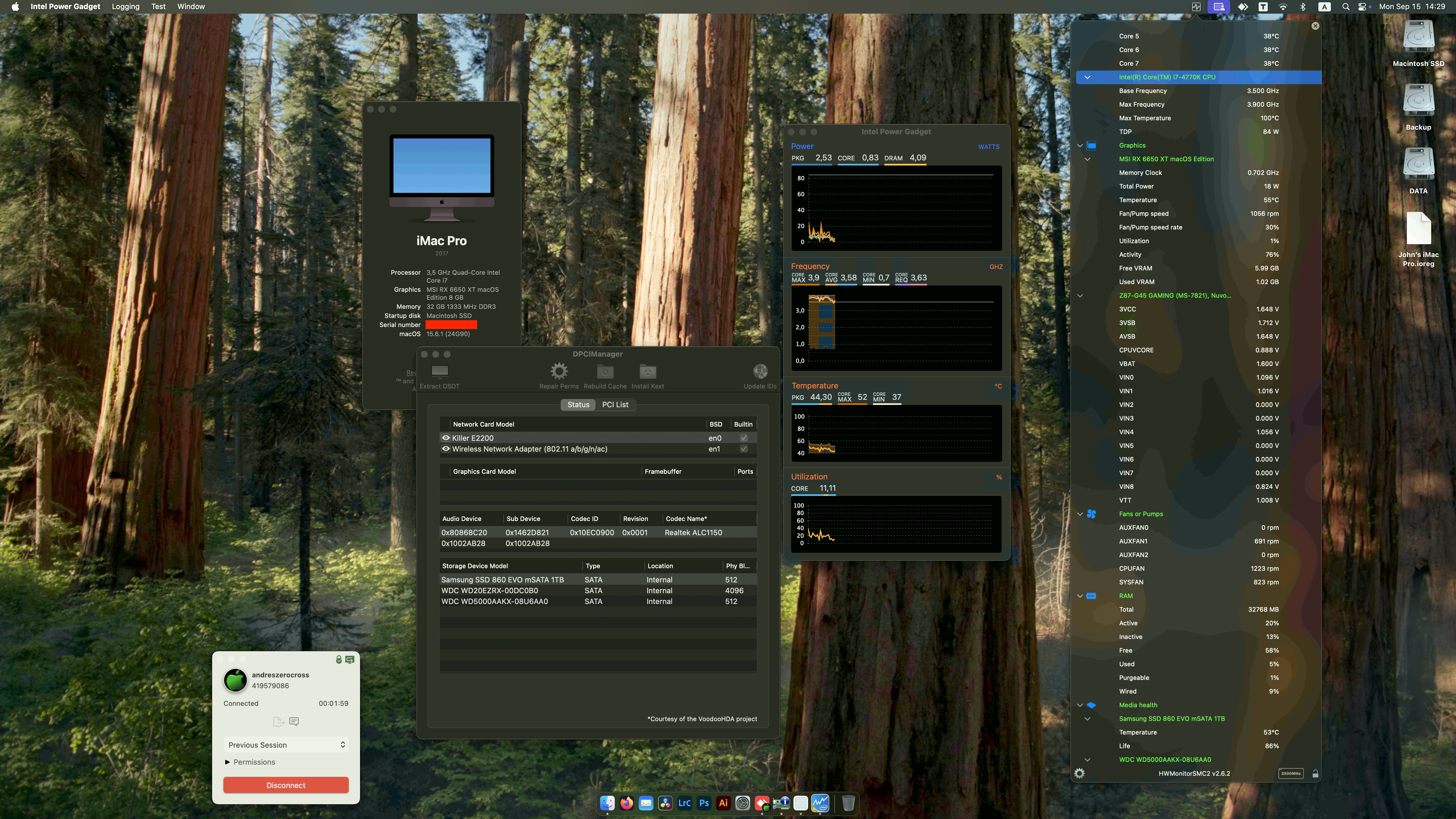Toggle the eye for Wireless Network Adapter
This screenshot has width=1456, height=819.
(x=446, y=449)
